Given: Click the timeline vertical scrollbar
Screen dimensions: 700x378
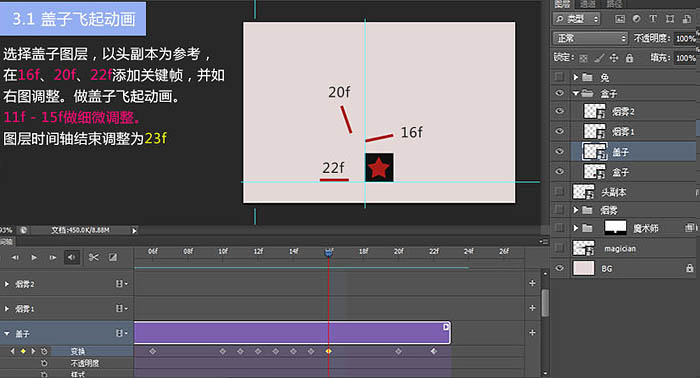Looking at the screenshot, I should point(545,303).
